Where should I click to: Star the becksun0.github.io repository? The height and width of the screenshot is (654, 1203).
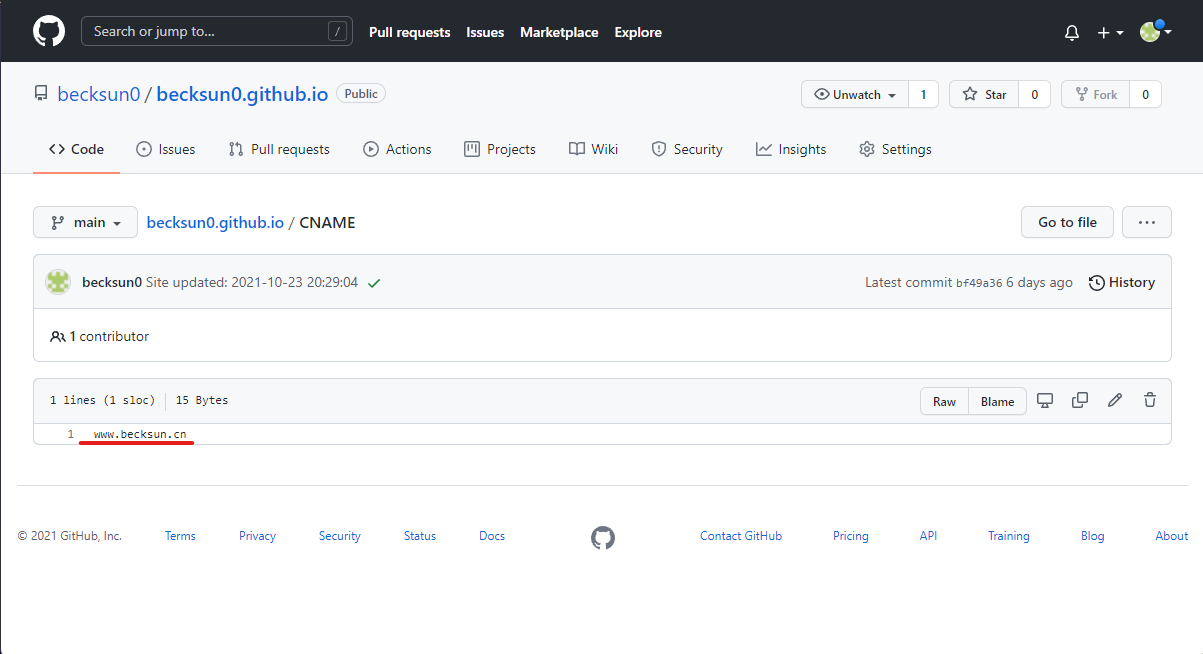(984, 95)
